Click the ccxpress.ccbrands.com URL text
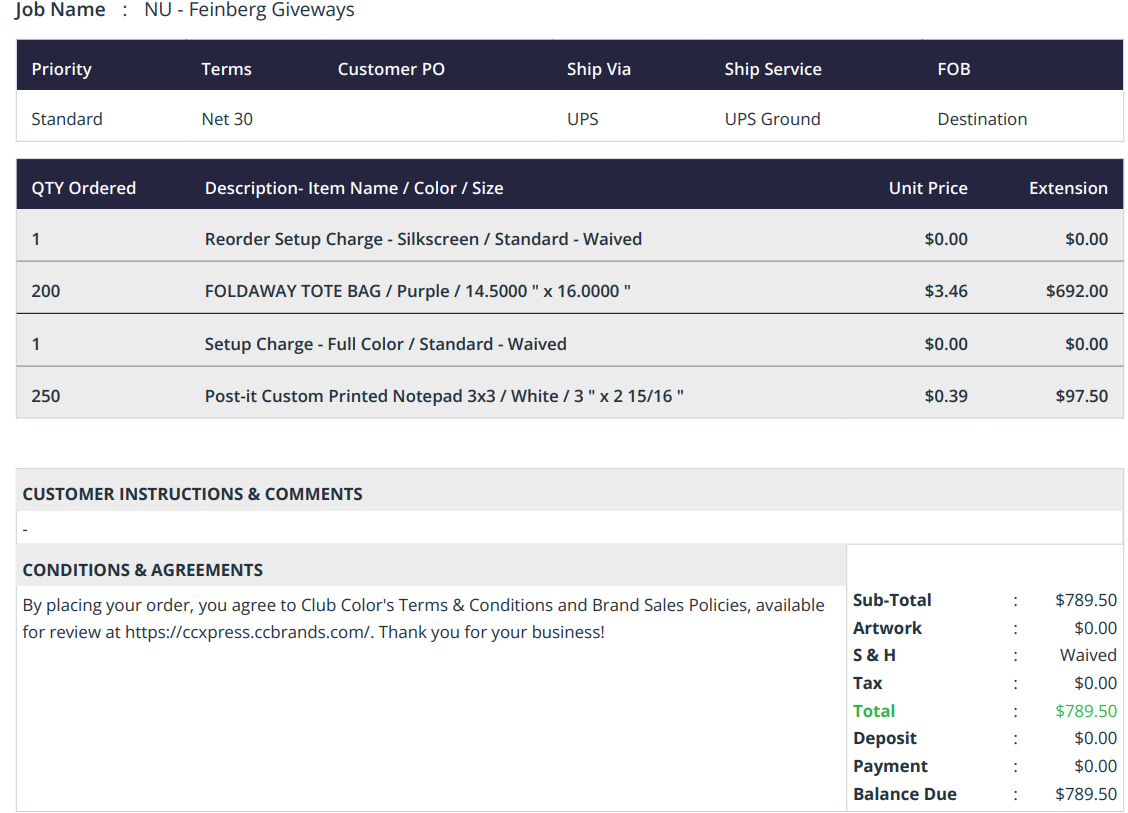This screenshot has width=1128, height=813. [x=247, y=632]
